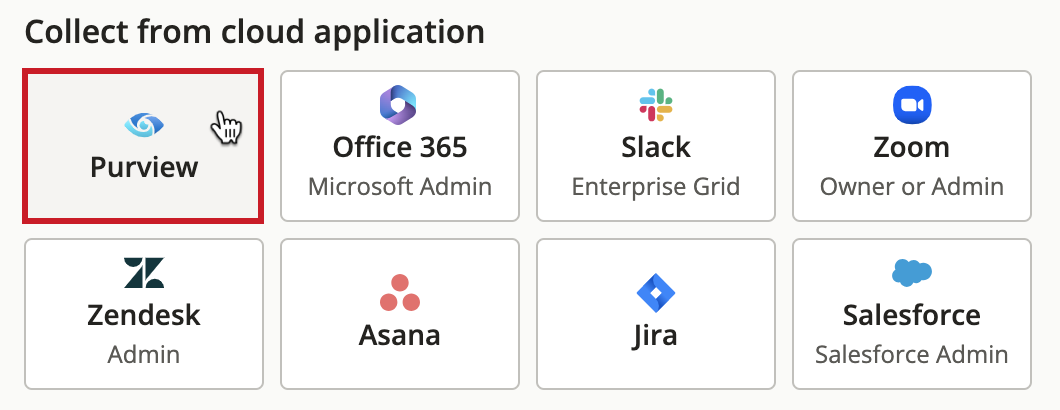Click the Office 365 hexagon logo
The image size is (1060, 410).
pos(399,106)
